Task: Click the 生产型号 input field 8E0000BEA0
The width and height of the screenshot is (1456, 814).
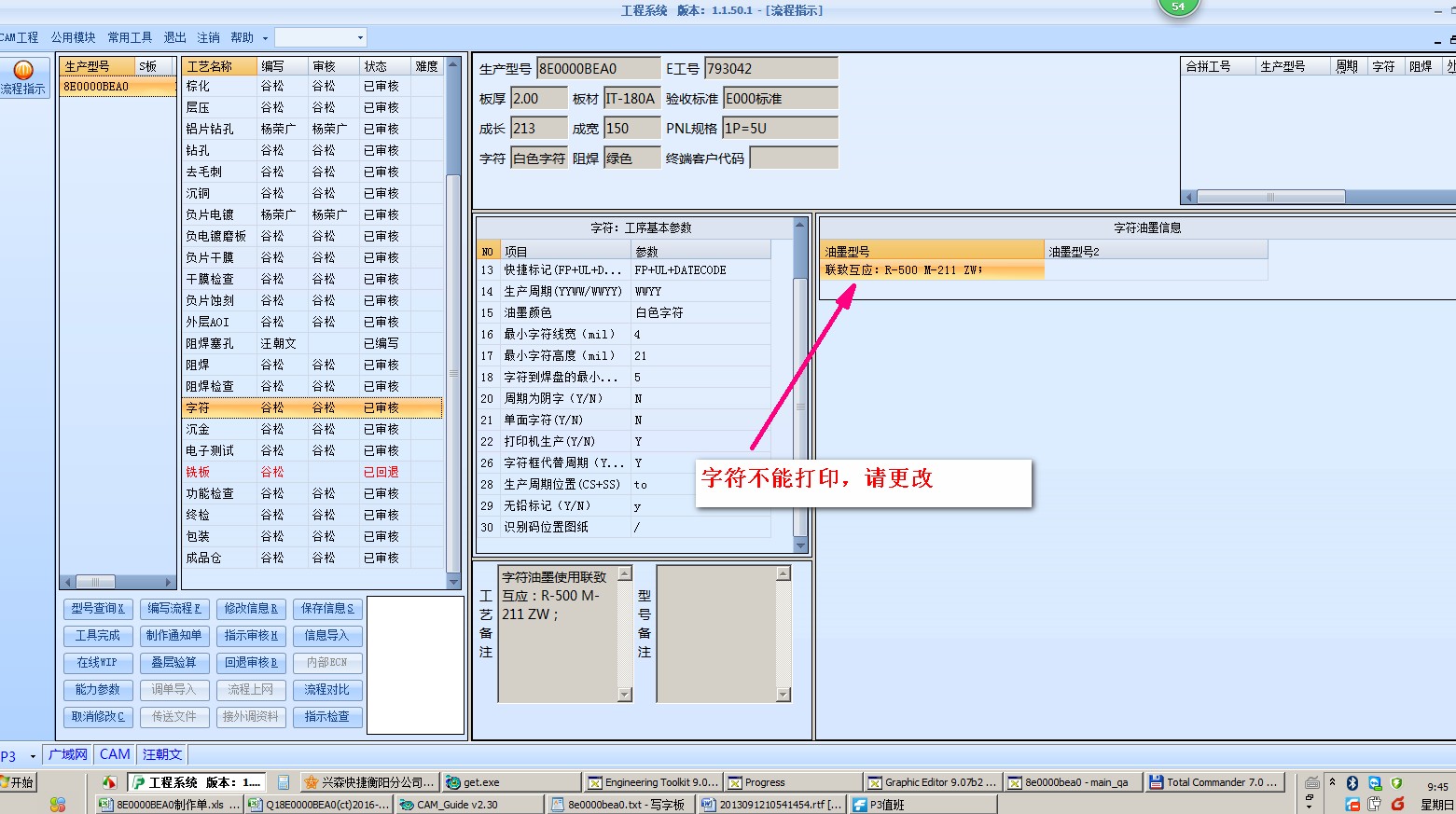Action: click(598, 69)
